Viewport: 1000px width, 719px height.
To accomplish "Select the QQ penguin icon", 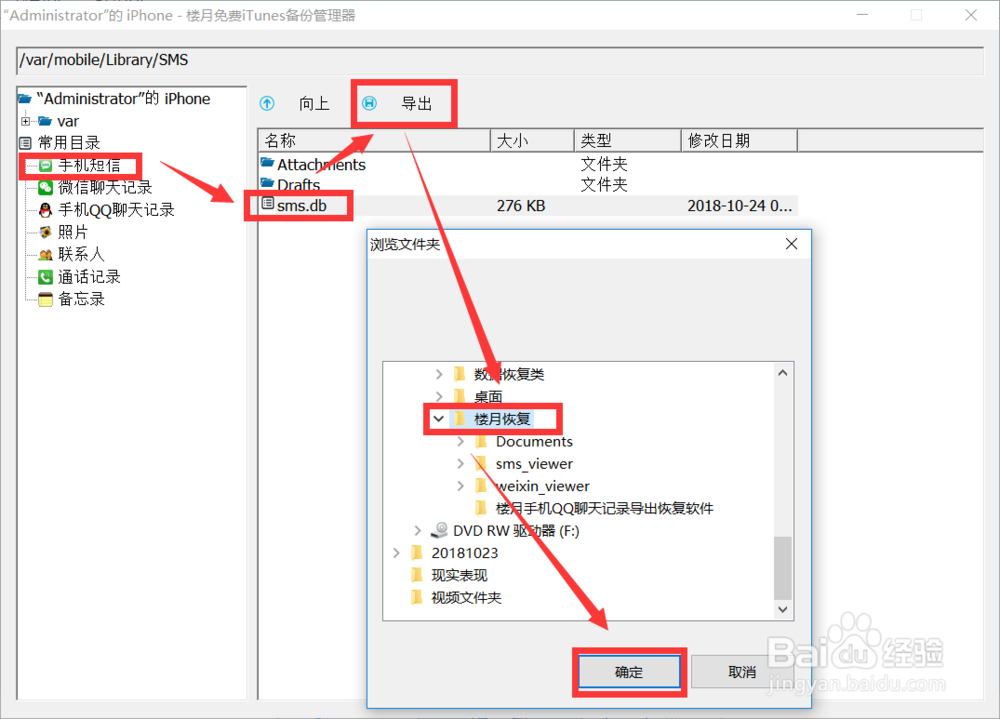I will (45, 210).
